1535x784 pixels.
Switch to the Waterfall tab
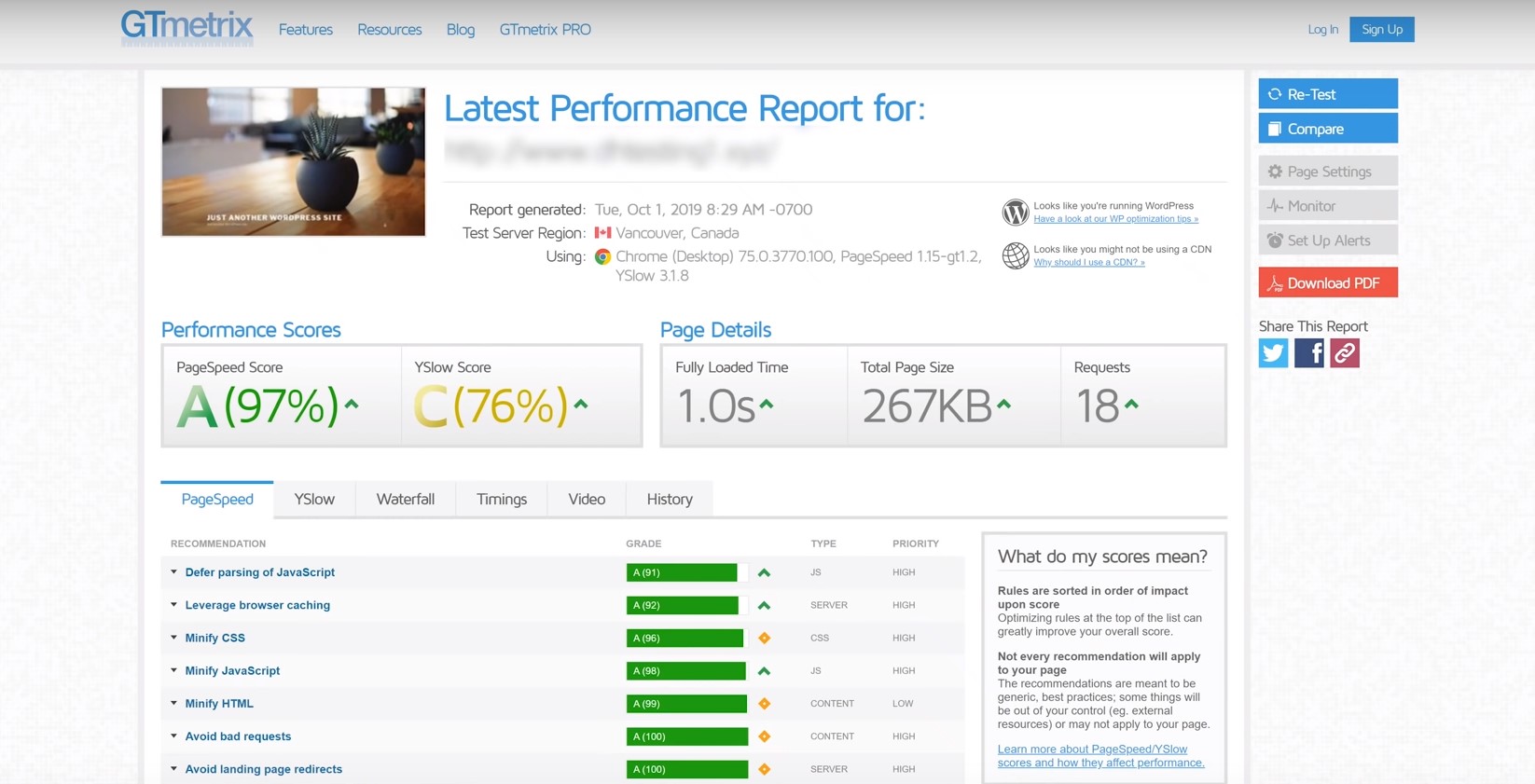[405, 500]
